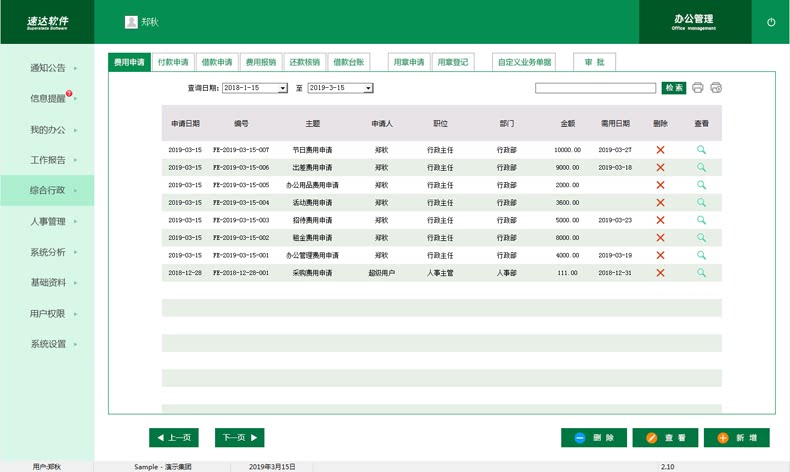Switch to the 费用申请 tab
Screen dimensions: 790x472
pos(129,62)
